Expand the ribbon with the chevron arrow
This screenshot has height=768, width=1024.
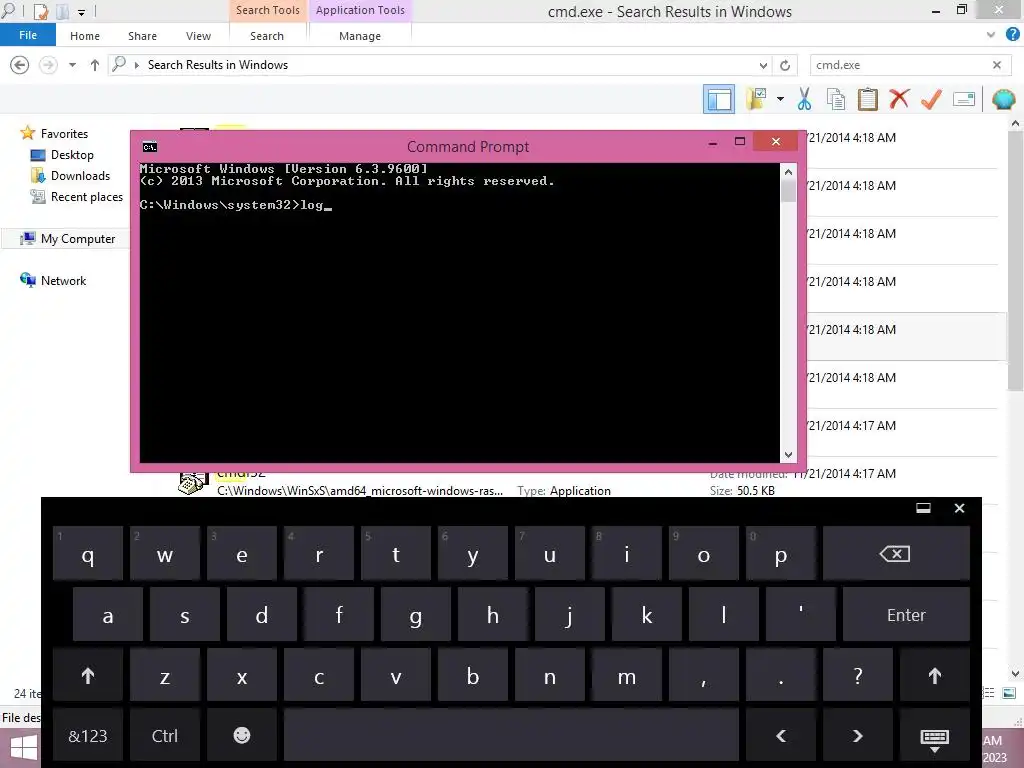click(991, 35)
